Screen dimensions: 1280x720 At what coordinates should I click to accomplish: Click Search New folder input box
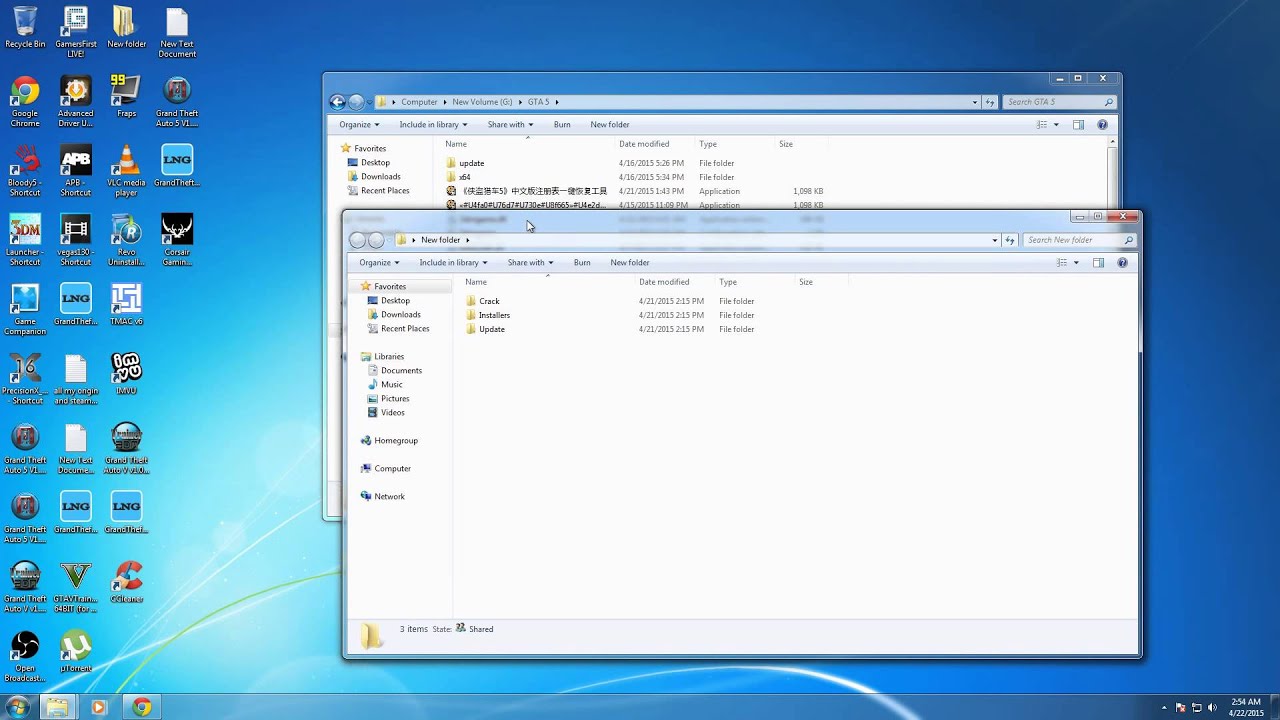(x=1080, y=240)
